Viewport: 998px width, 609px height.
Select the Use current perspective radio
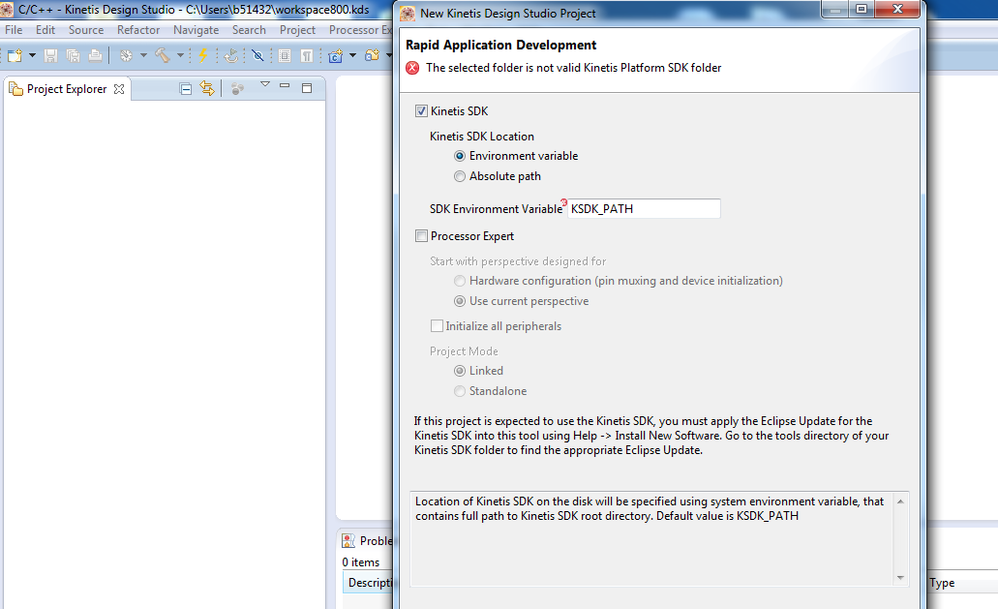pyautogui.click(x=460, y=301)
